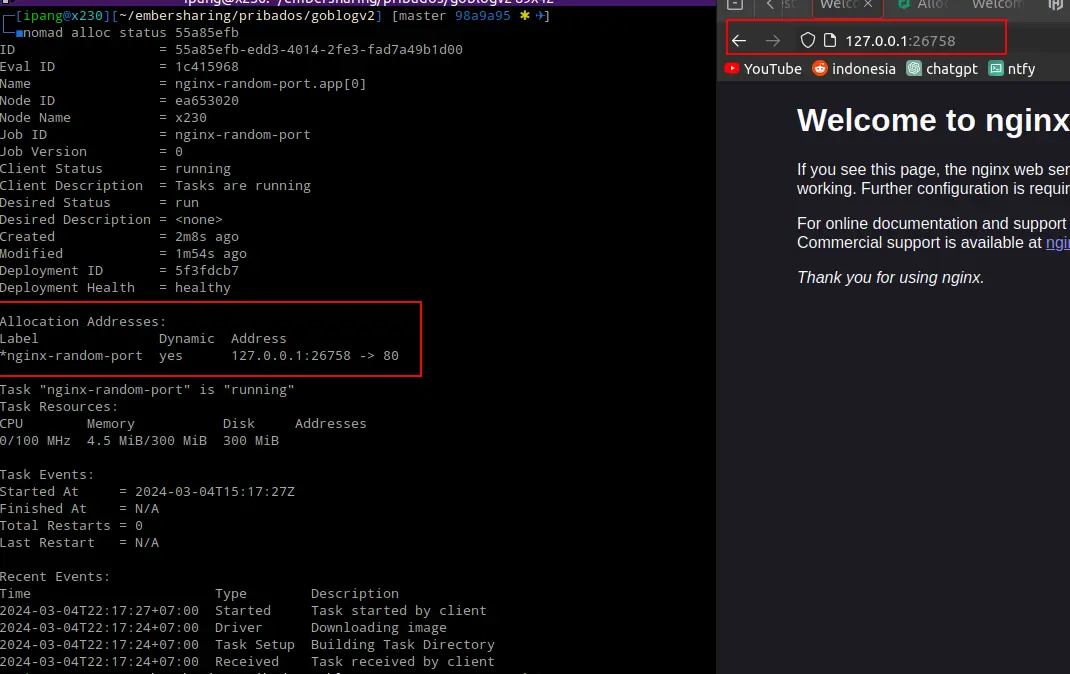The width and height of the screenshot is (1070, 674).
Task: Click Memory value 4.5 MiB/300 MiB
Action: coord(147,441)
